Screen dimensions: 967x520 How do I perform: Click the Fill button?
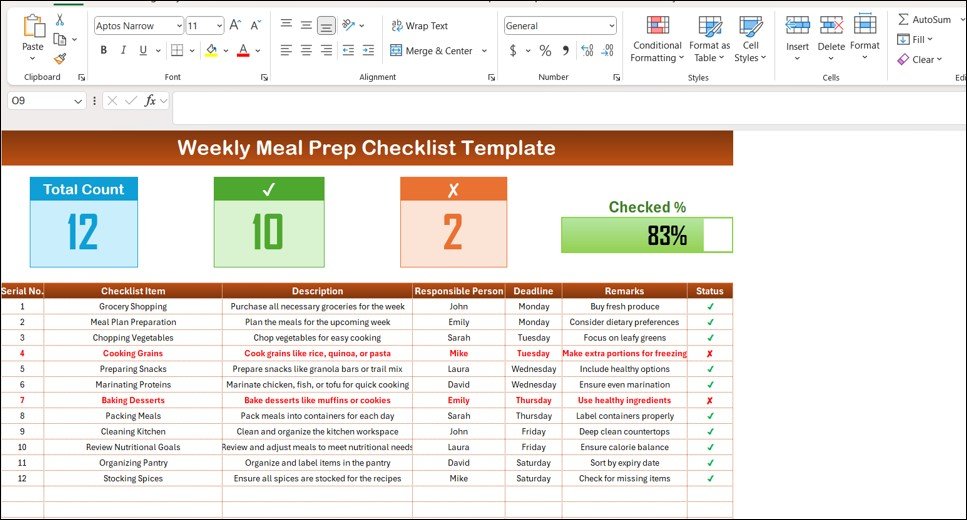pyautogui.click(x=915, y=39)
